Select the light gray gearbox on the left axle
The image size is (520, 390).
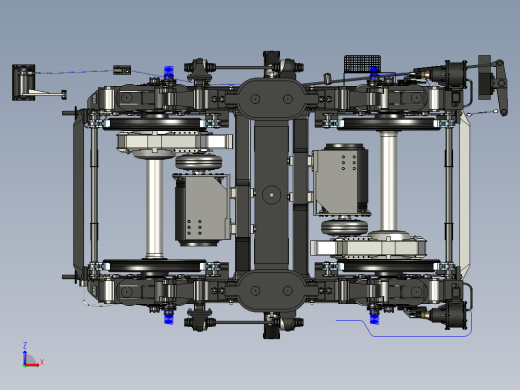coord(175,143)
